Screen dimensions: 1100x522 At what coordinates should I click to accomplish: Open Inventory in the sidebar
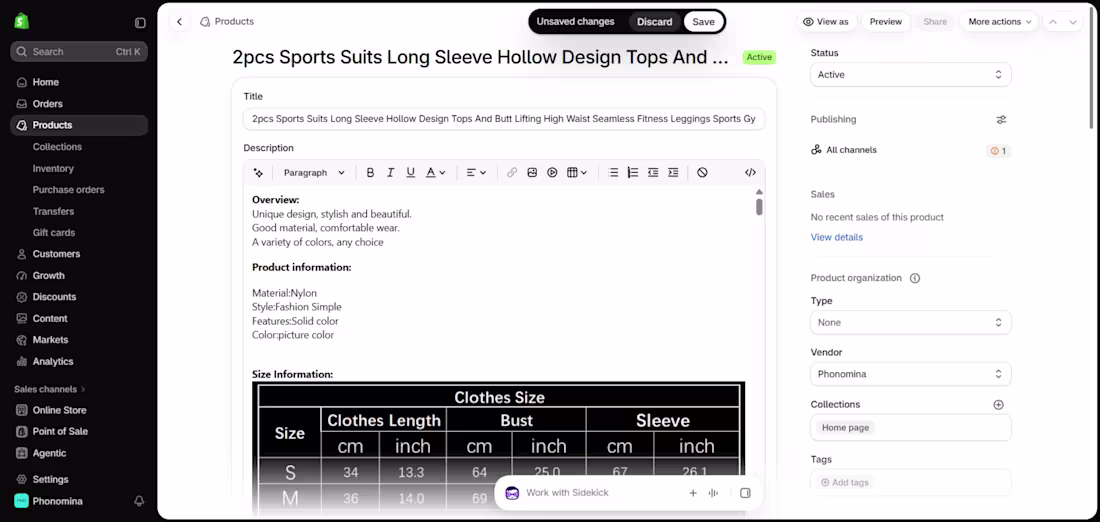coord(53,168)
